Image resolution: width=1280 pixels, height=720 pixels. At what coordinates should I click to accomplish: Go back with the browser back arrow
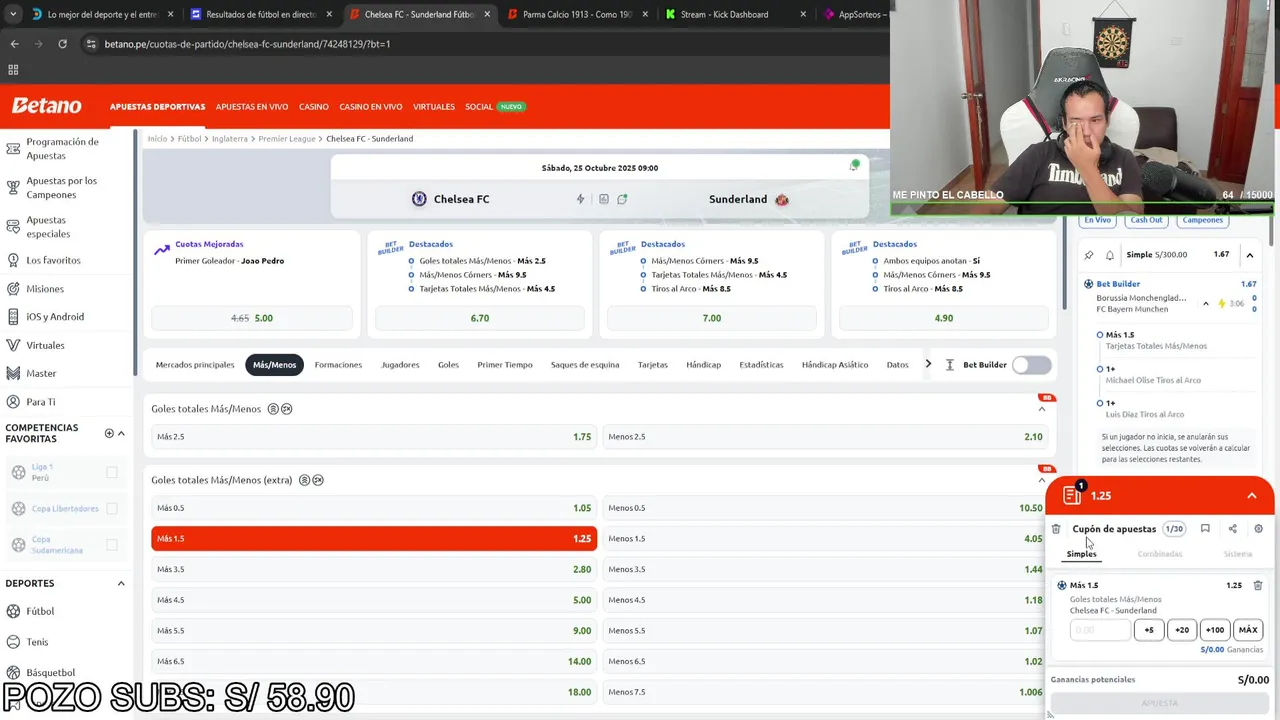14,44
